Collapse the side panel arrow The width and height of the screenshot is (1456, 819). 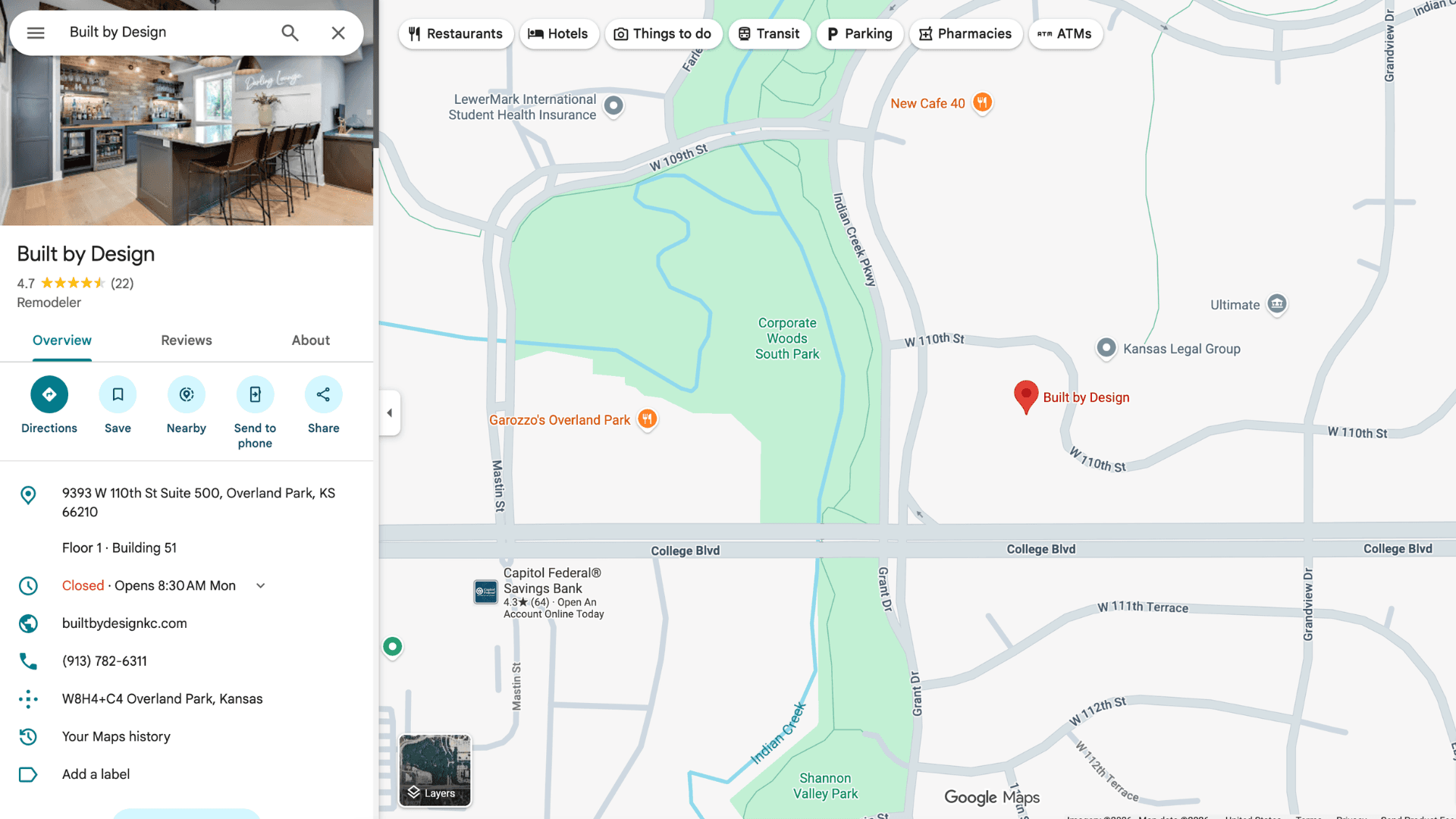pos(390,413)
